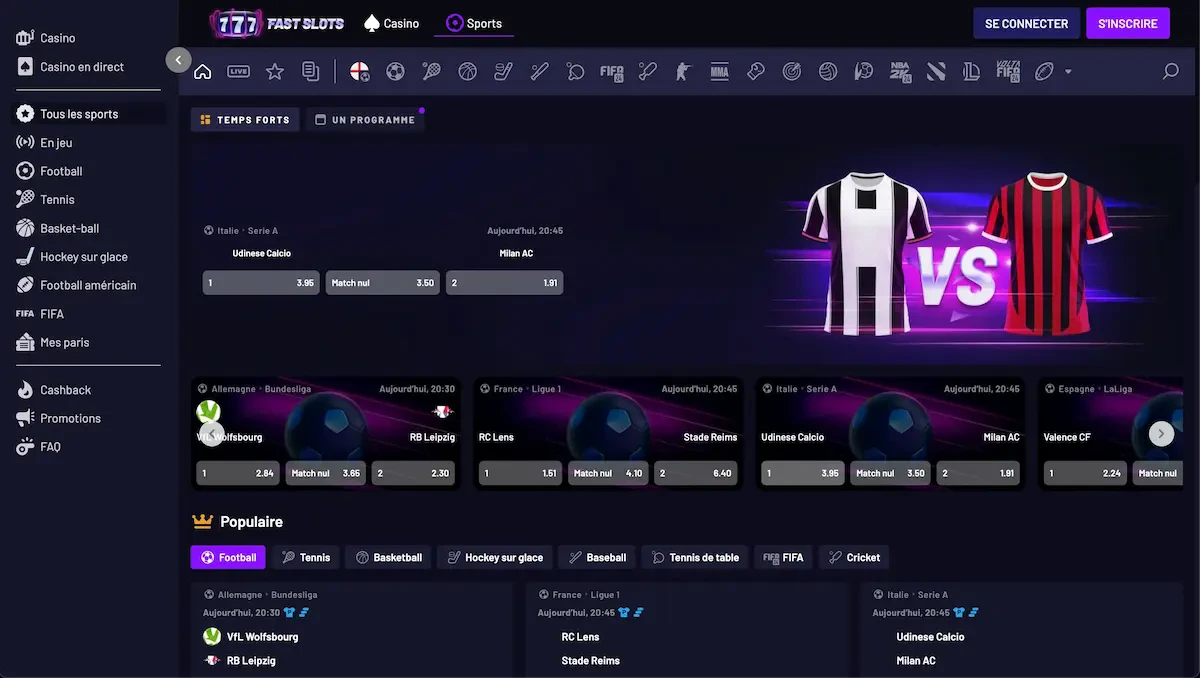Screen dimensions: 1200x678
Task: Select the basketball icon in sports toolbar
Action: click(467, 72)
